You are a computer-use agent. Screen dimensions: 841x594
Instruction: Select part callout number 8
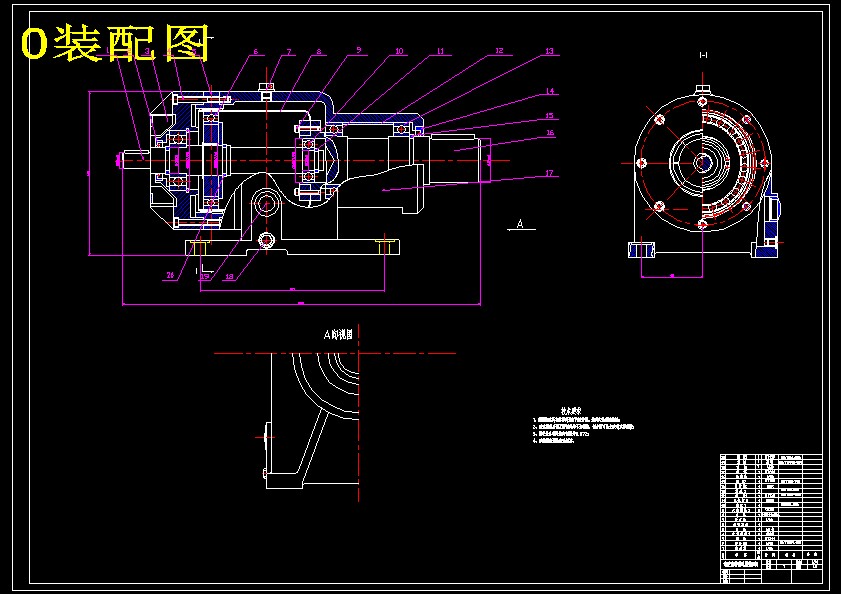(x=319, y=52)
